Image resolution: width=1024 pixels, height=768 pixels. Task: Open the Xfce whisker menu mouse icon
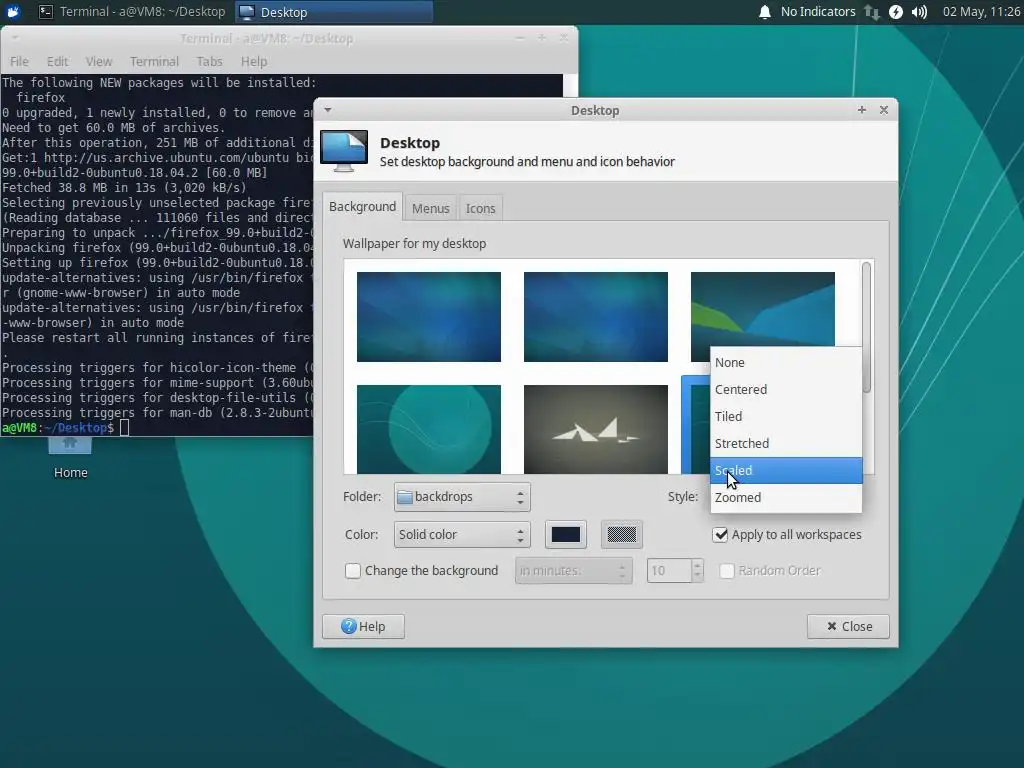coord(12,11)
